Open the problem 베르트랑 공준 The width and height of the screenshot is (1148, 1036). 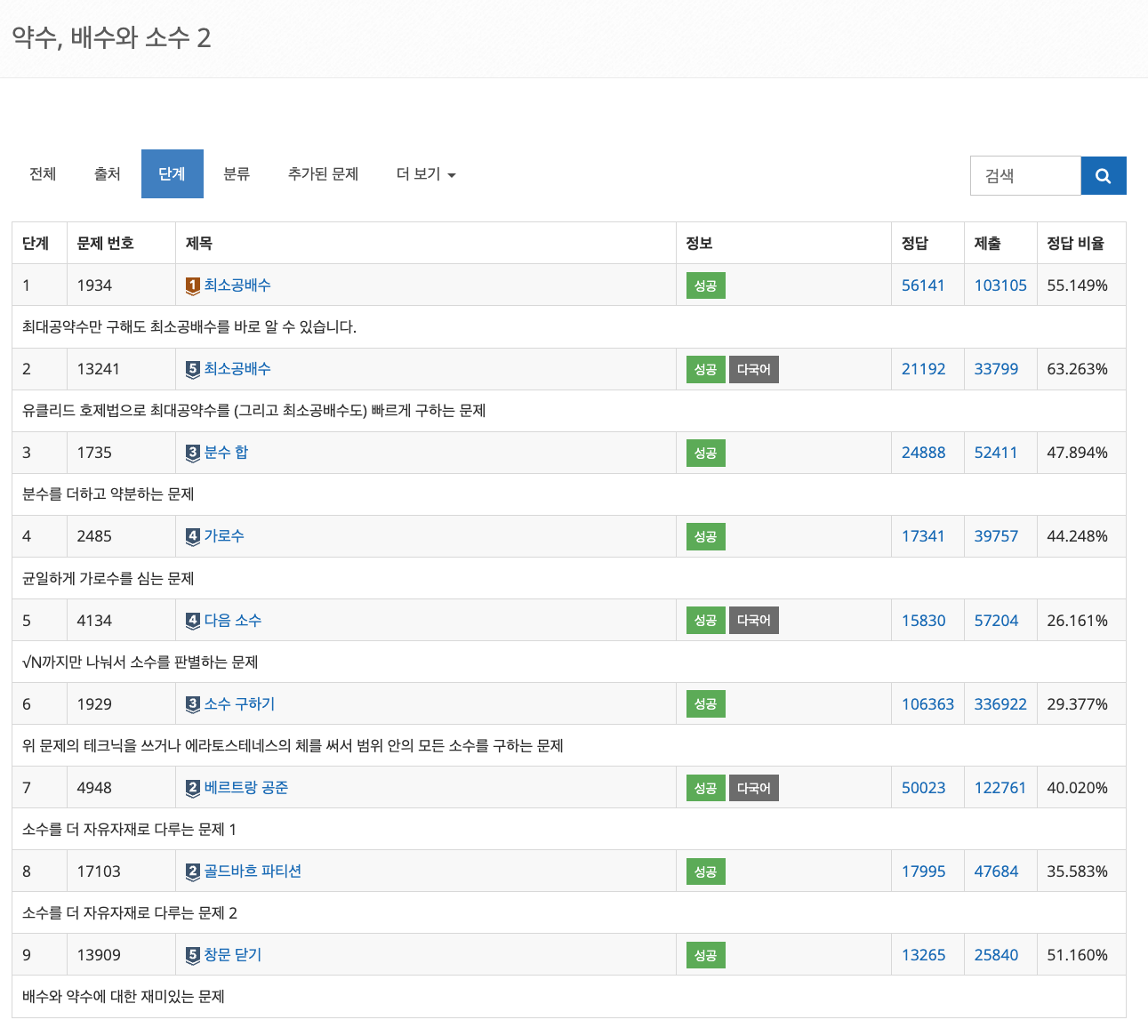click(246, 787)
